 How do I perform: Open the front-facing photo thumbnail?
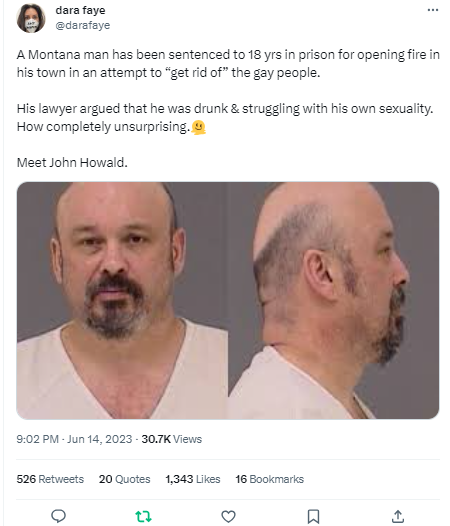coord(122,300)
